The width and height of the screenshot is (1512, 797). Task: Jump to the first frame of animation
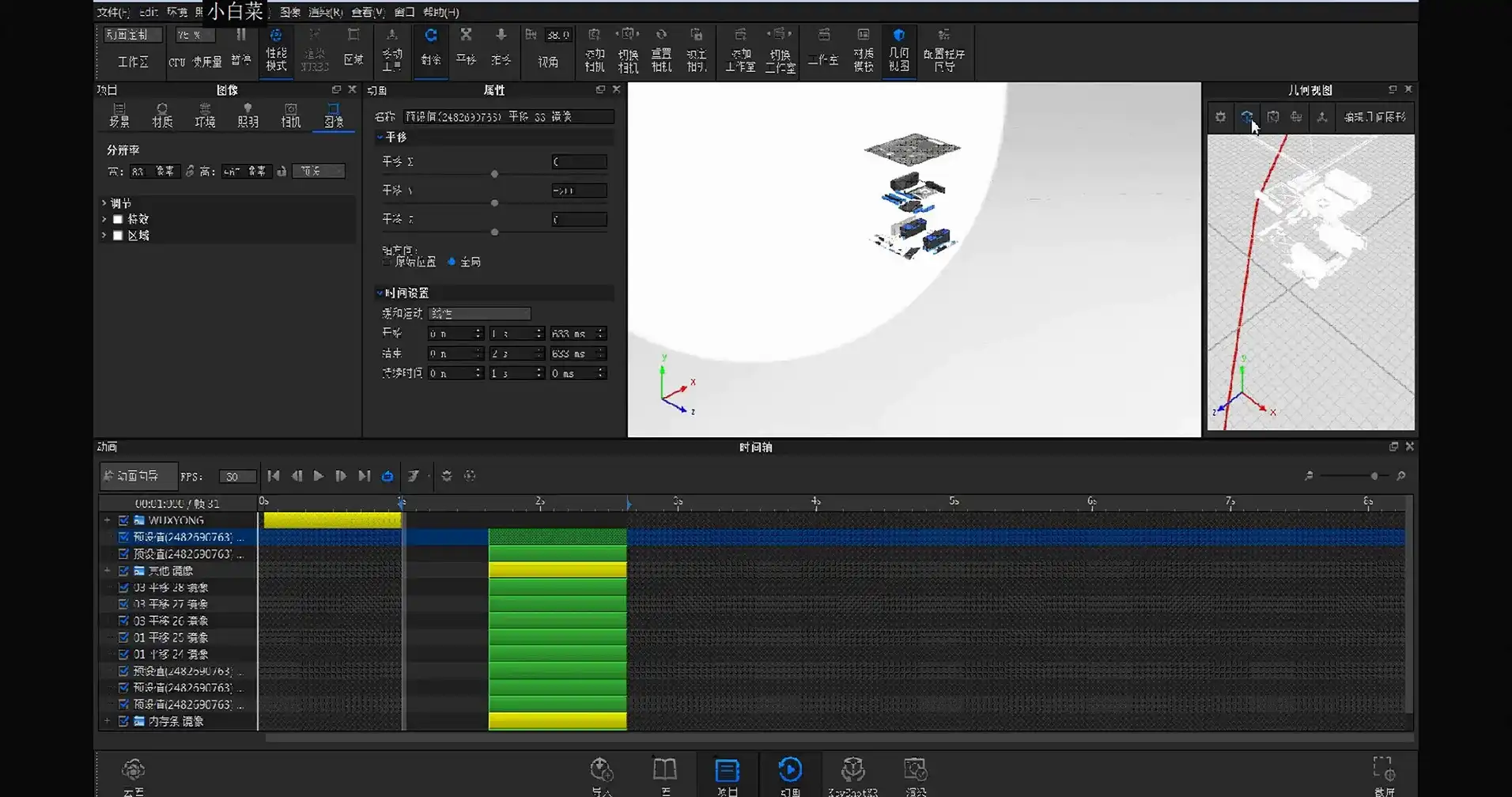tap(274, 476)
